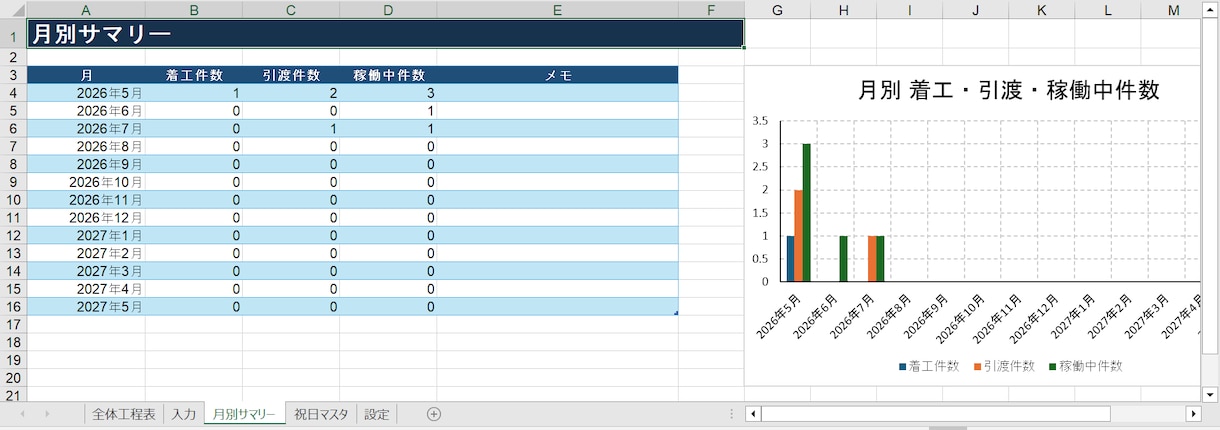The height and width of the screenshot is (430, 1220).
Task: Select row 3 header
Action: pyautogui.click(x=13, y=75)
